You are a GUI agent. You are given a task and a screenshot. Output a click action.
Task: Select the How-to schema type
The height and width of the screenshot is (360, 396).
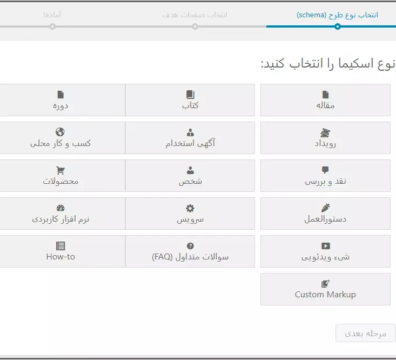(x=60, y=251)
